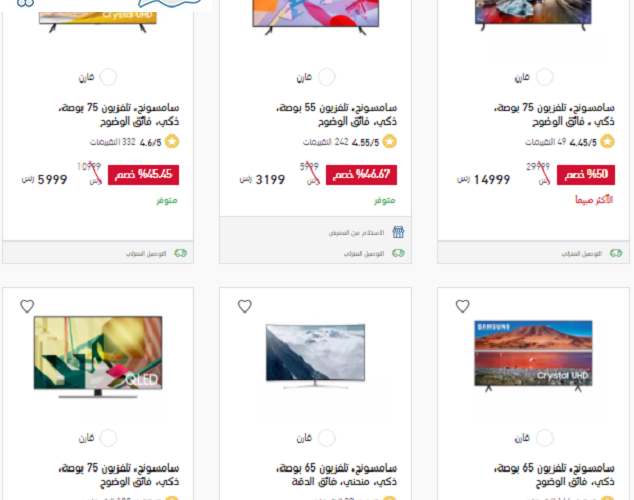Add QLED 75 inch TV to wishlist
Screen dimensions: 634x500
pyautogui.click(x=27, y=306)
